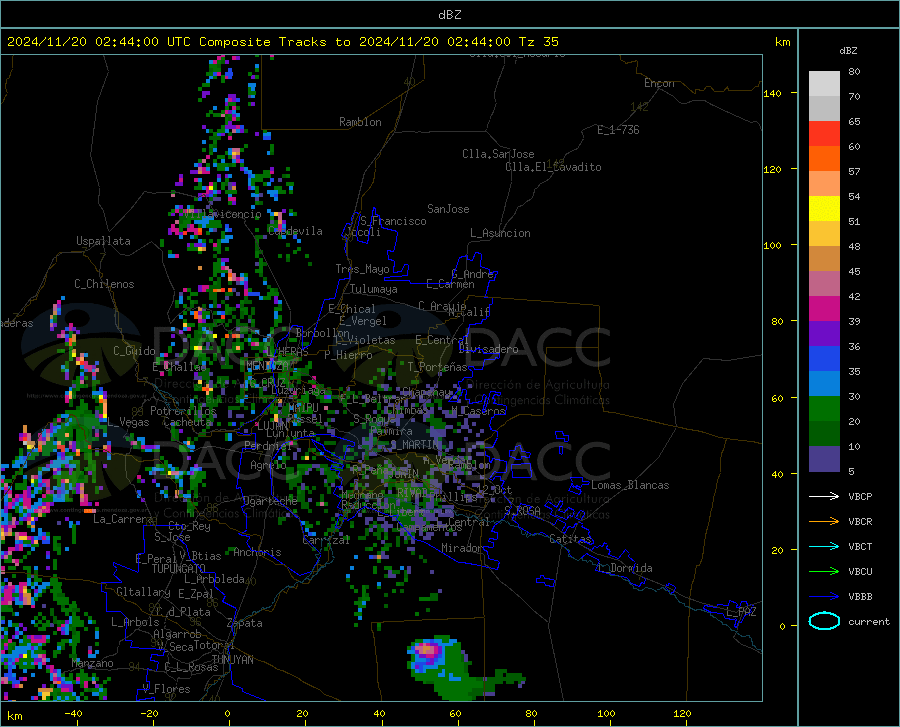Click the 'VBCT' legend label
Image resolution: width=900 pixels, height=727 pixels.
[860, 546]
